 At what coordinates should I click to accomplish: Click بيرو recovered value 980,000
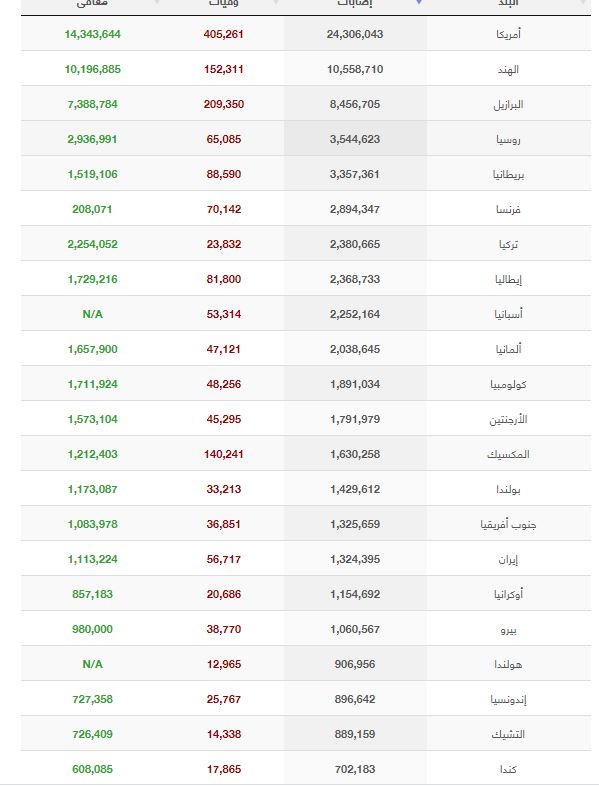coord(92,629)
